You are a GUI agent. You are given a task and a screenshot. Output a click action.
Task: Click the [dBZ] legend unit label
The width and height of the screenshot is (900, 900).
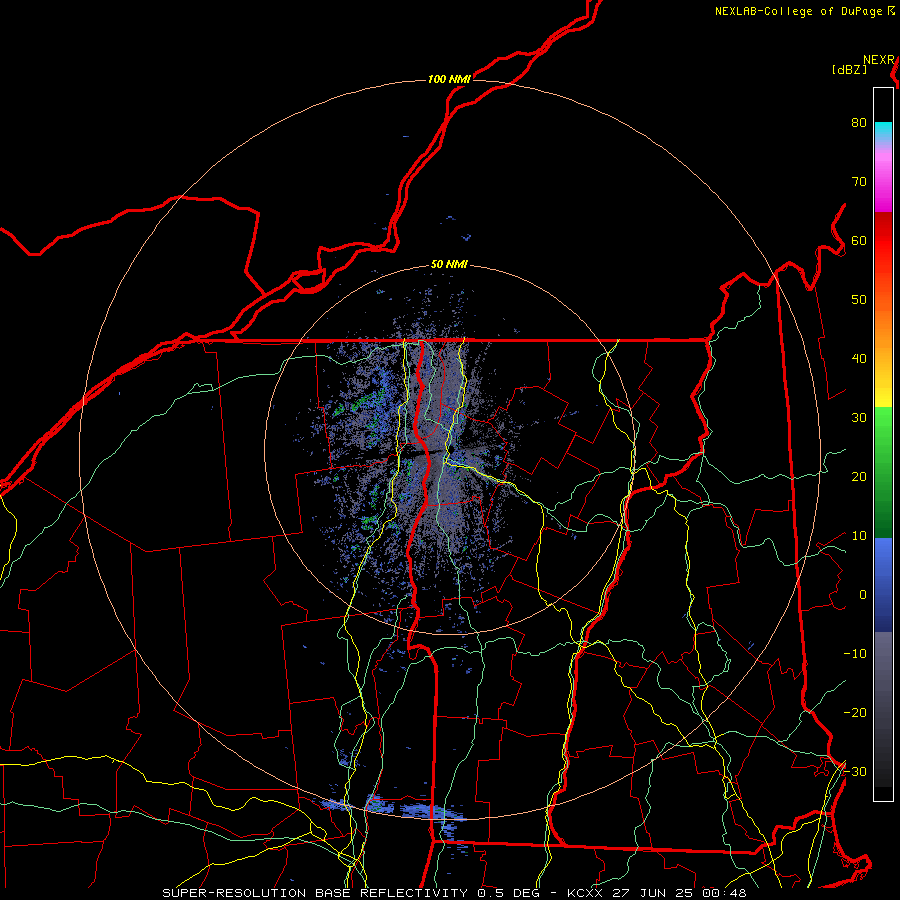click(x=849, y=70)
